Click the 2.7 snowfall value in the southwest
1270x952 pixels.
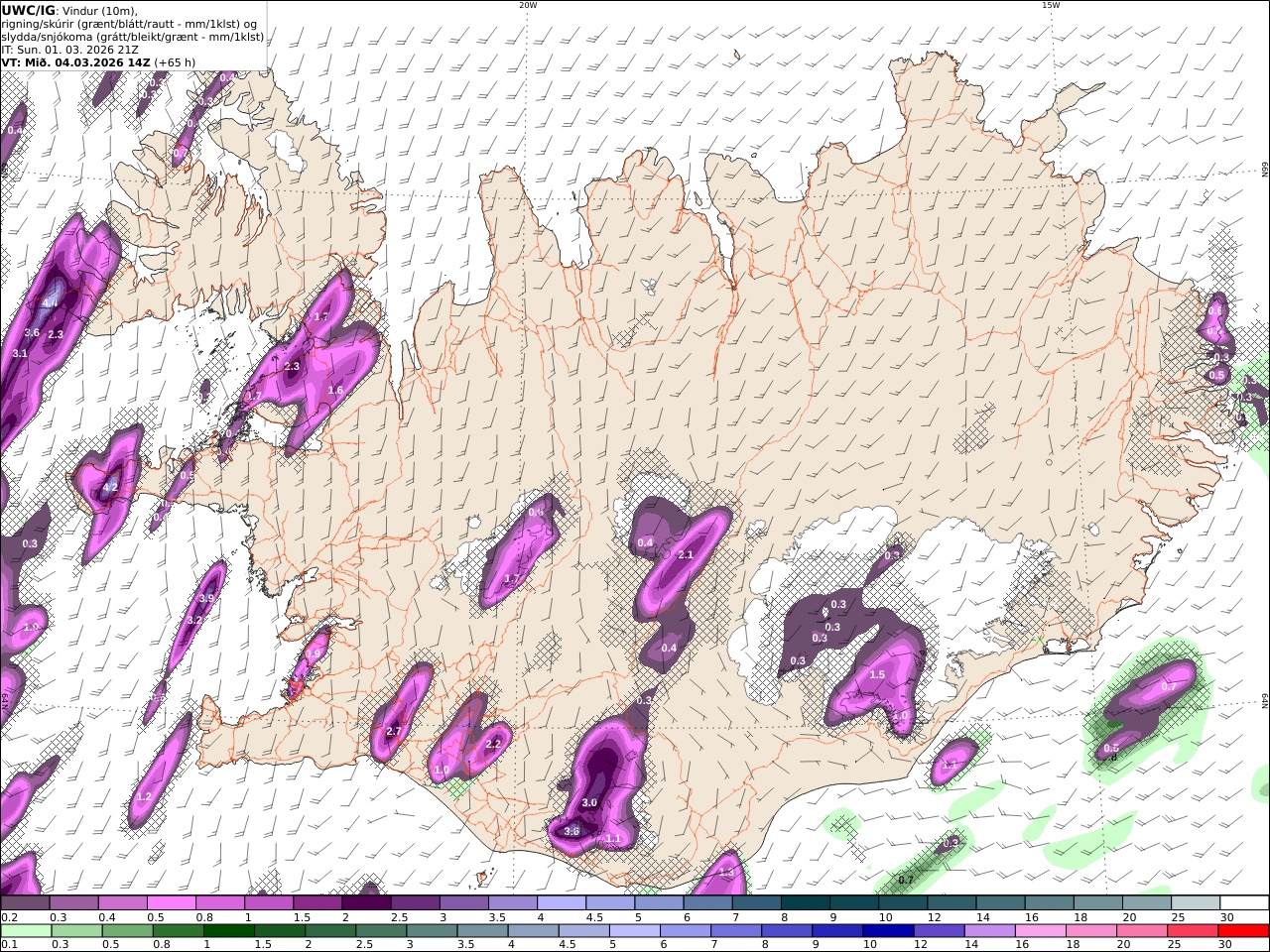point(393,732)
